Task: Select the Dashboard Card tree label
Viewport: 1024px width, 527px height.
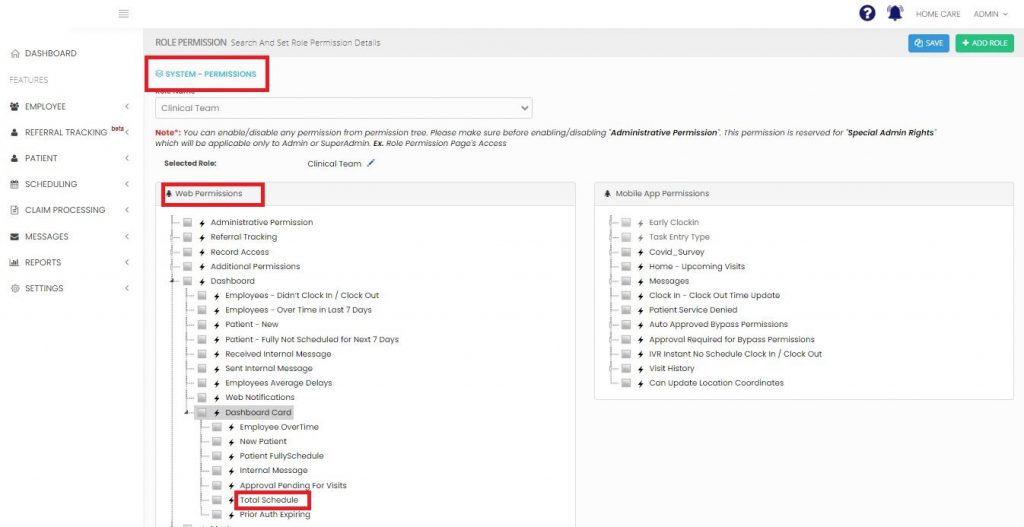Action: point(259,413)
